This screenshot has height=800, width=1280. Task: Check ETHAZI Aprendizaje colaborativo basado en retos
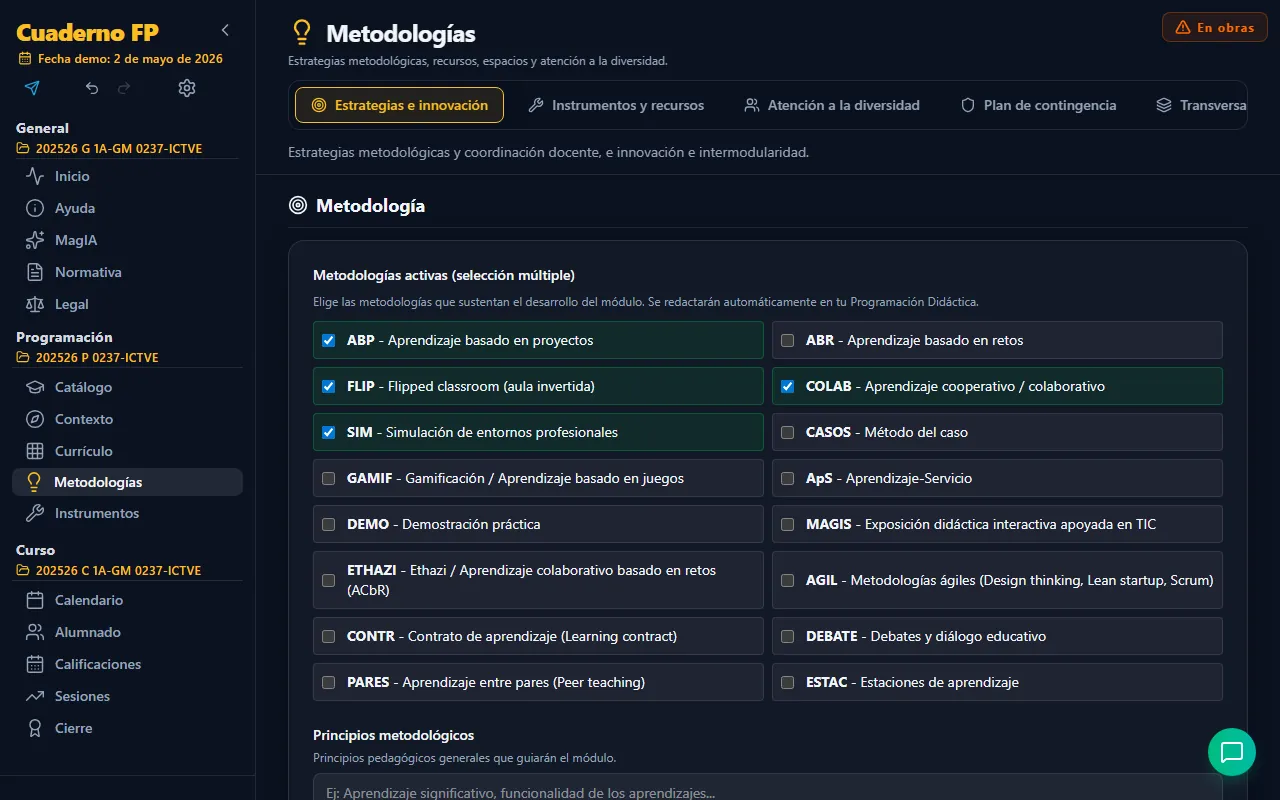[328, 580]
